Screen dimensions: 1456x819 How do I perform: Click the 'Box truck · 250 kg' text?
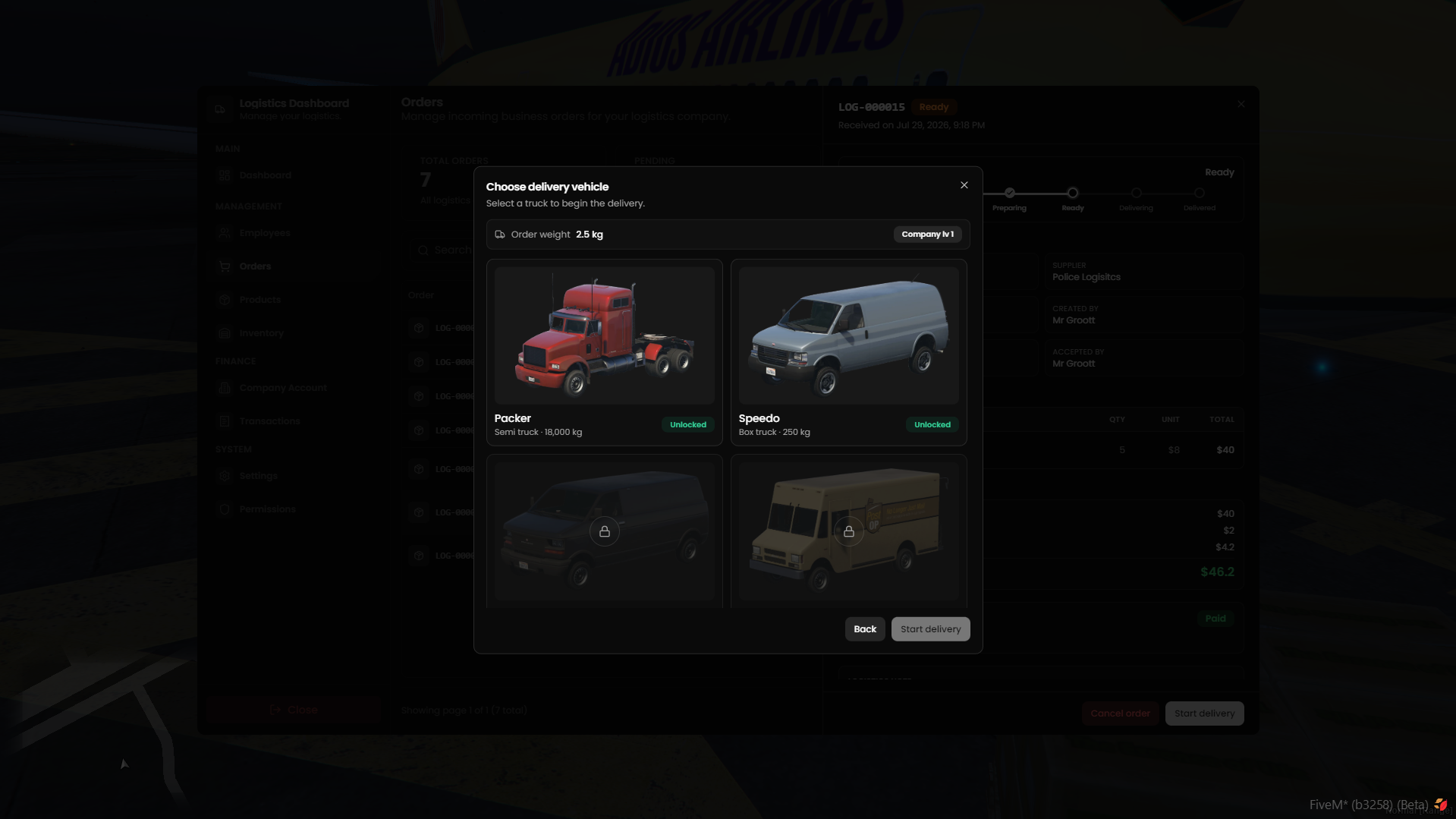(775, 433)
